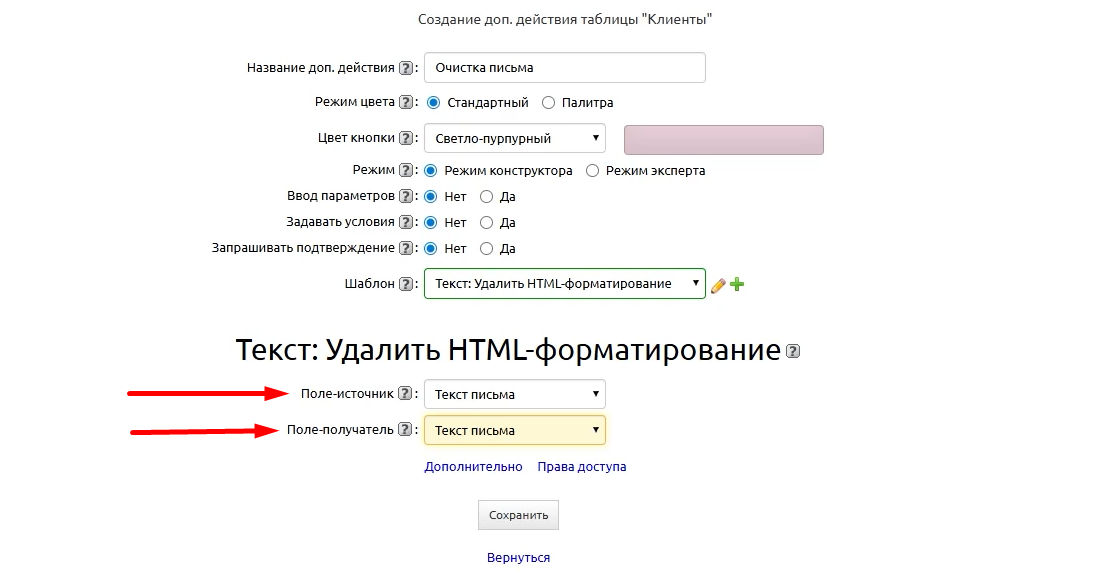Click the 'Очистка письма' name input field
This screenshot has width=1120, height=587.
click(x=564, y=67)
